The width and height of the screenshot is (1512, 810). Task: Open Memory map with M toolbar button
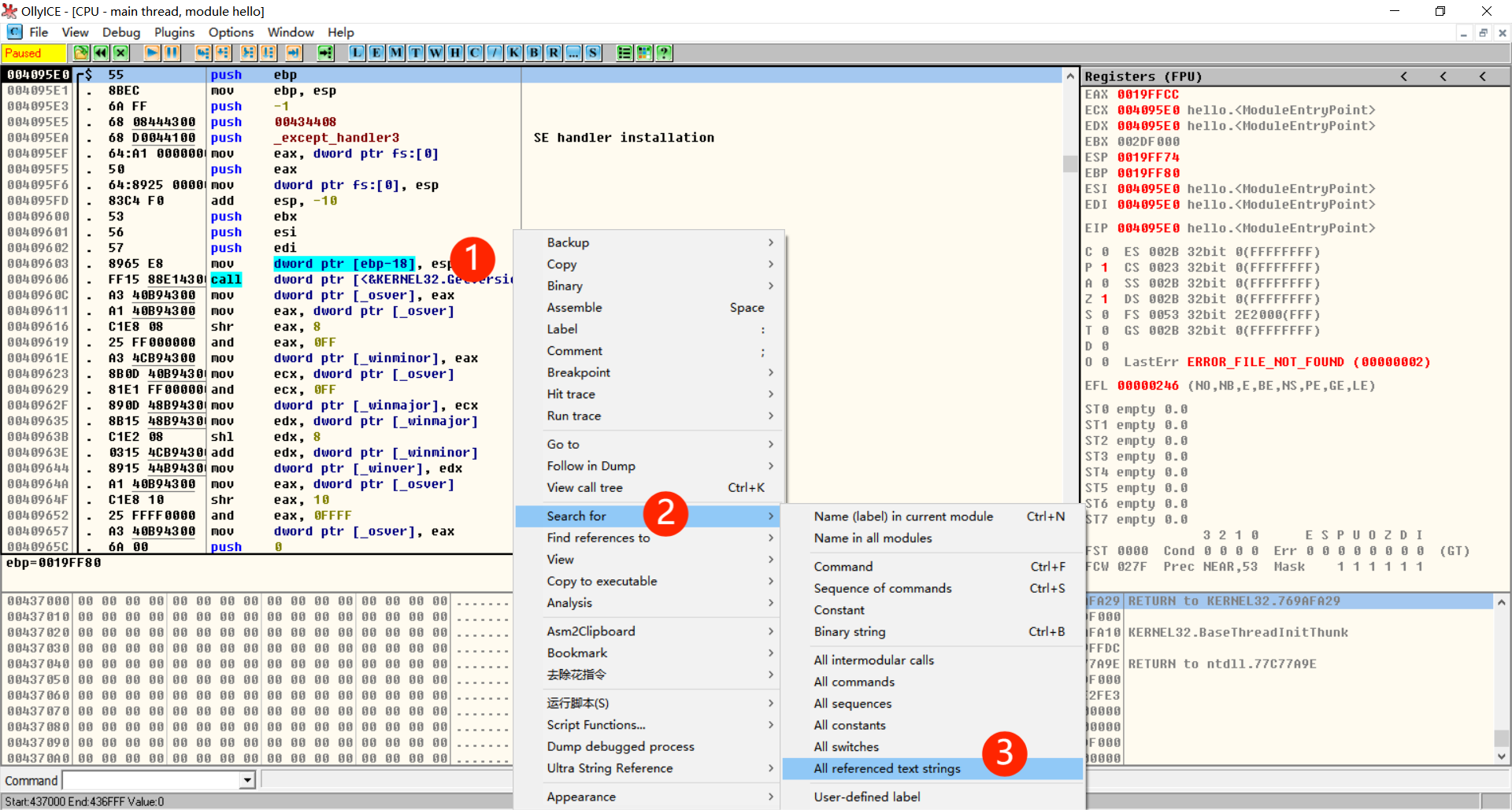point(396,53)
